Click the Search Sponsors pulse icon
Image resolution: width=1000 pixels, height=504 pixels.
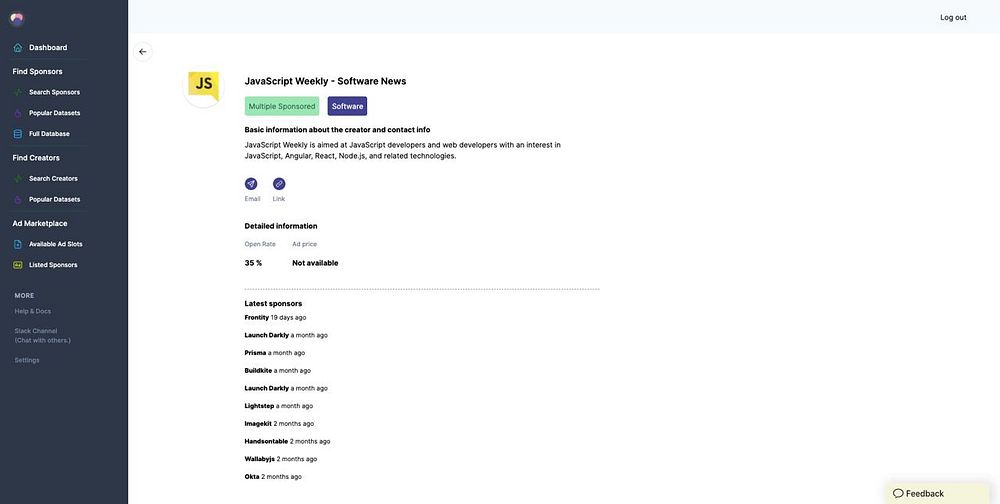click(18, 93)
